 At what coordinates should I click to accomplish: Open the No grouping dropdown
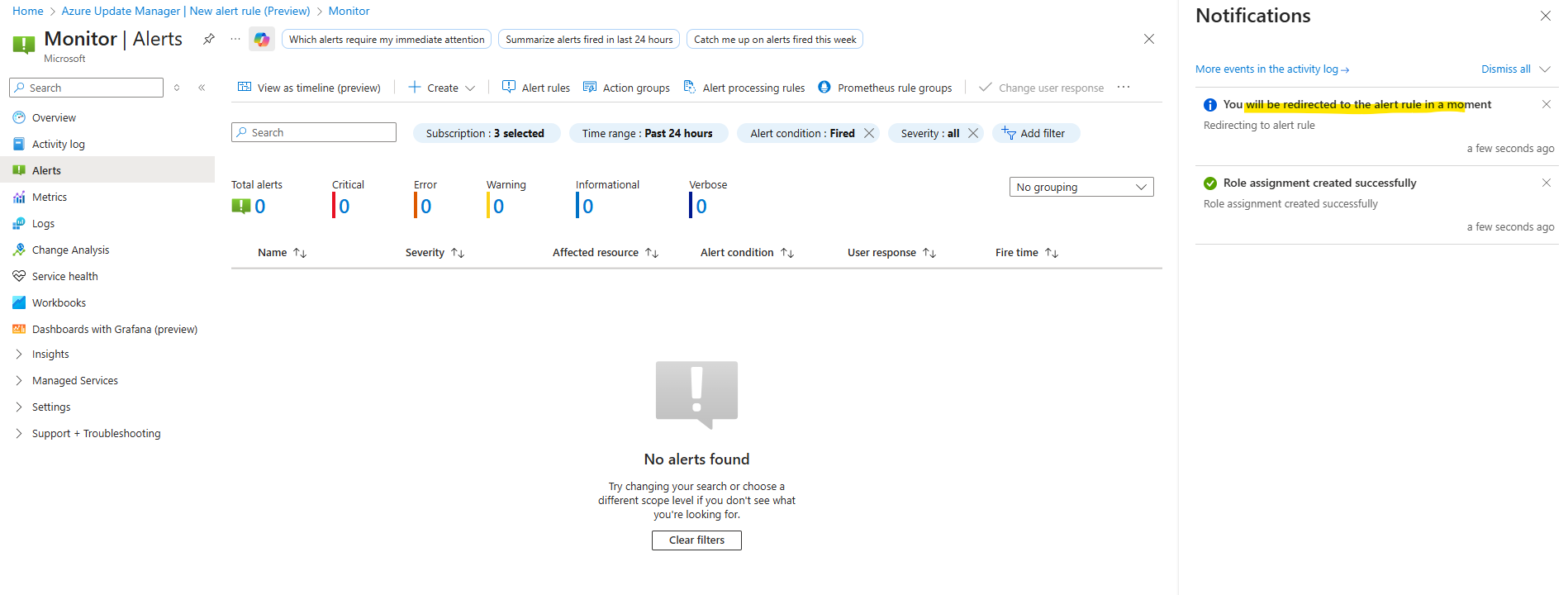pos(1081,187)
